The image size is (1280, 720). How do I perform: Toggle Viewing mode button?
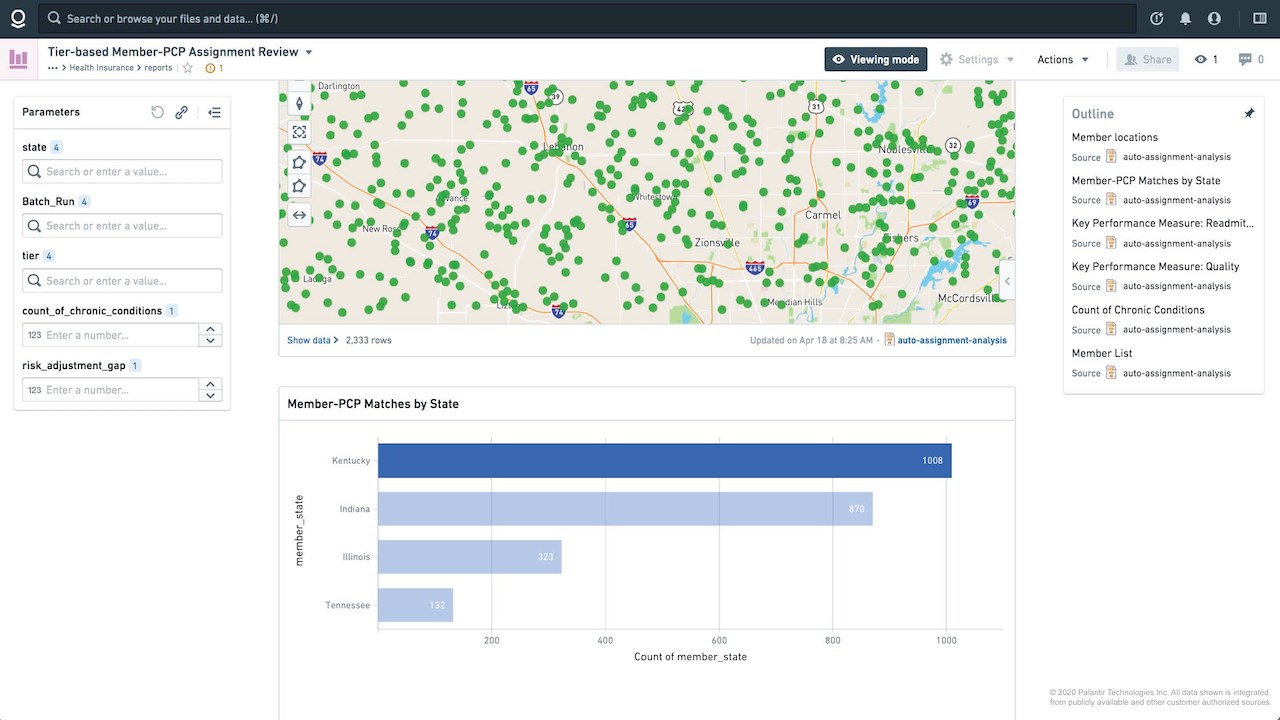tap(876, 60)
